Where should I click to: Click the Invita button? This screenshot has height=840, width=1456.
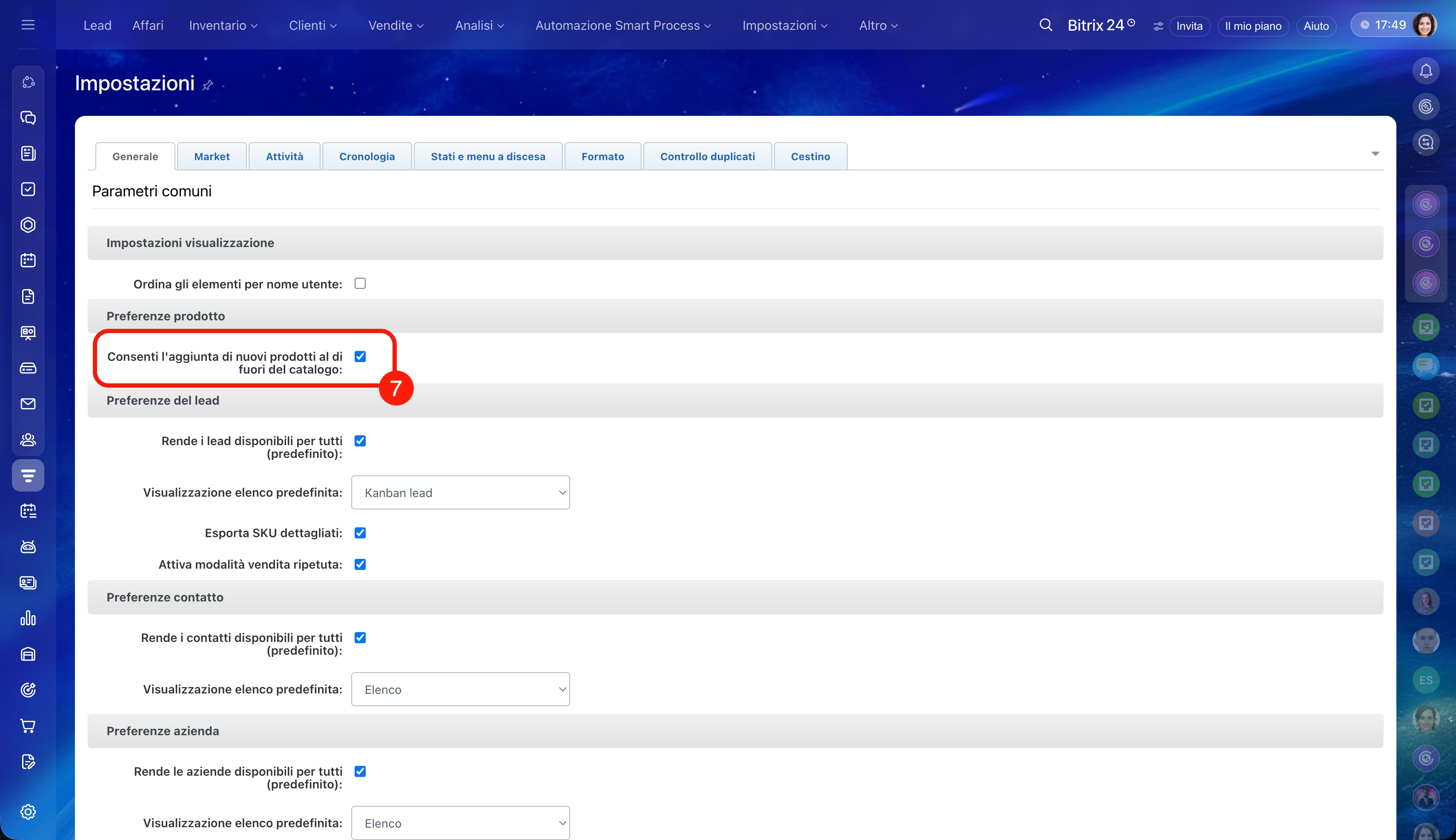1189,26
